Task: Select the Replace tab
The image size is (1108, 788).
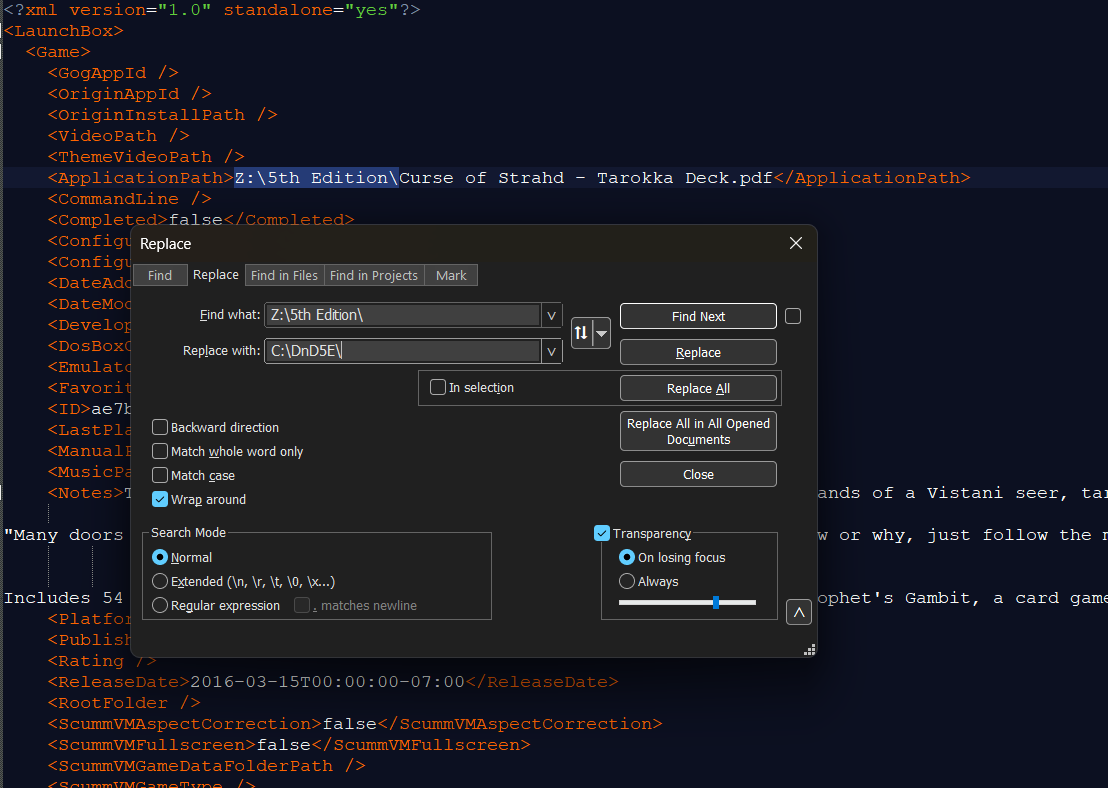Action: click(x=216, y=275)
